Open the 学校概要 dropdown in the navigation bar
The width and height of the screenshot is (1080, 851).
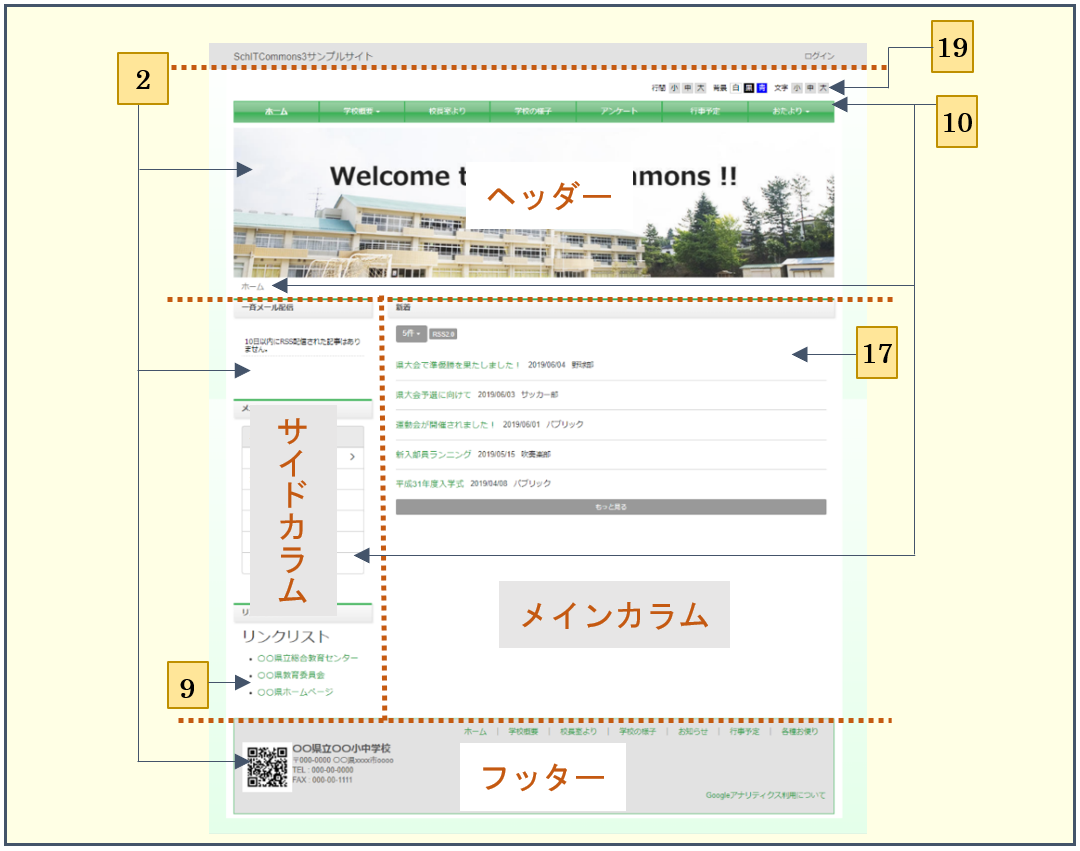point(361,112)
